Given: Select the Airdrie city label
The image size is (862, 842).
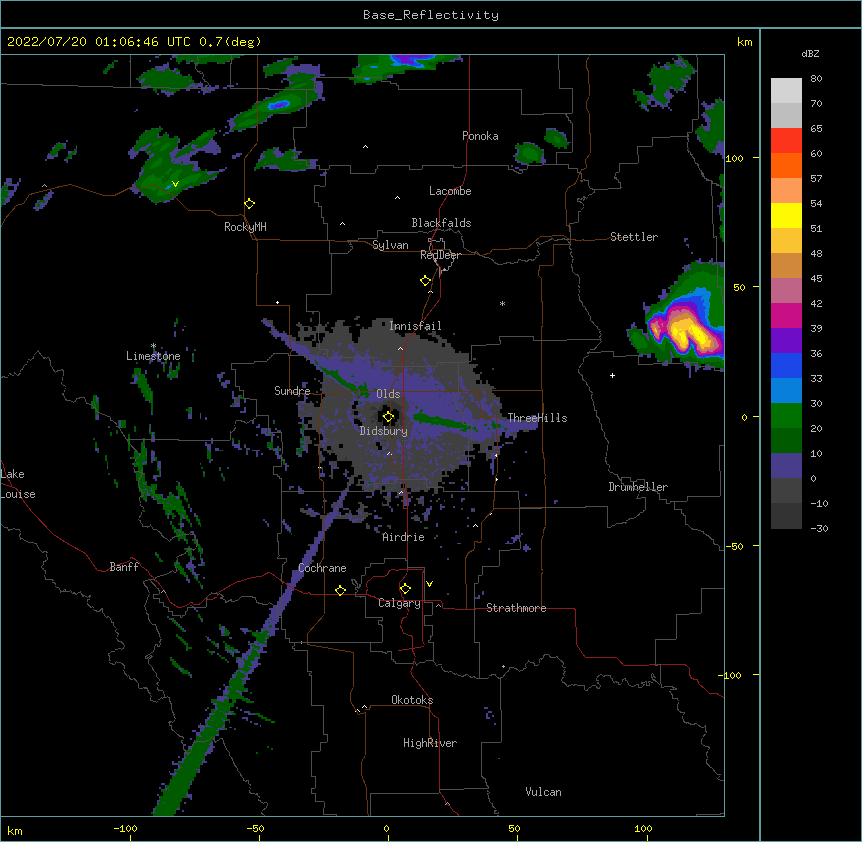Looking at the screenshot, I should 404,537.
